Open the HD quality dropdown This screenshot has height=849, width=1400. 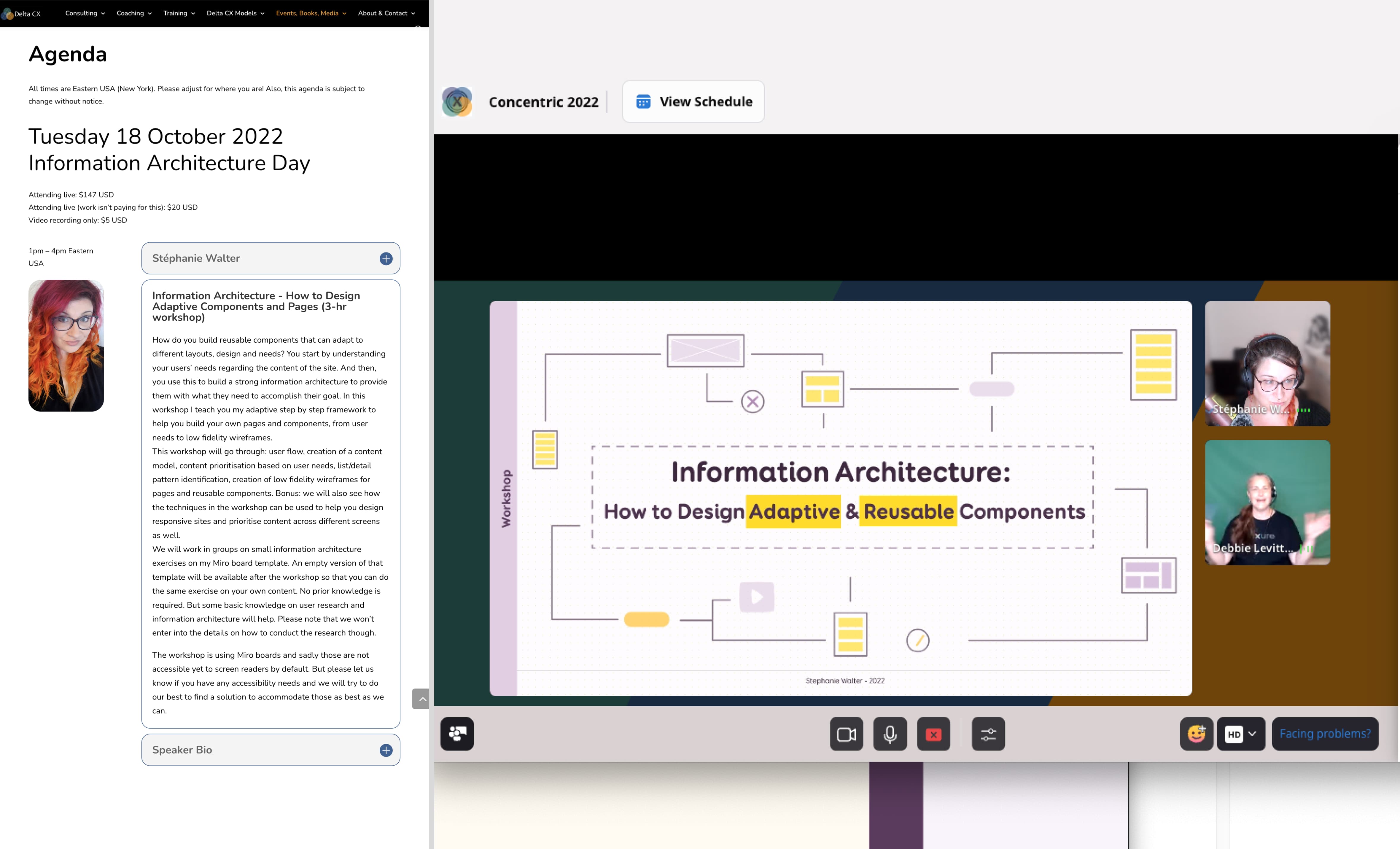1241,734
